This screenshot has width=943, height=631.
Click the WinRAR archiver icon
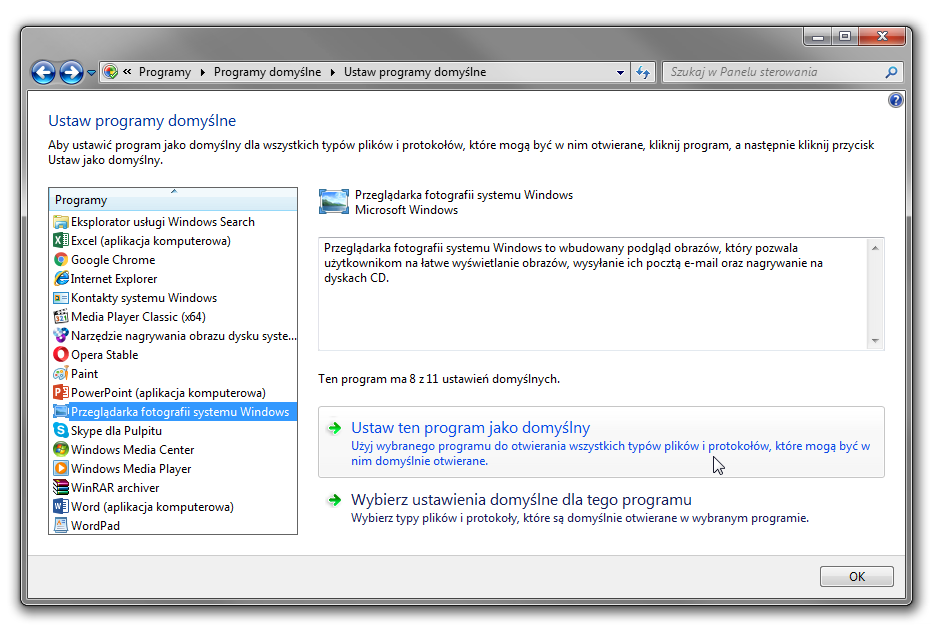[61, 488]
